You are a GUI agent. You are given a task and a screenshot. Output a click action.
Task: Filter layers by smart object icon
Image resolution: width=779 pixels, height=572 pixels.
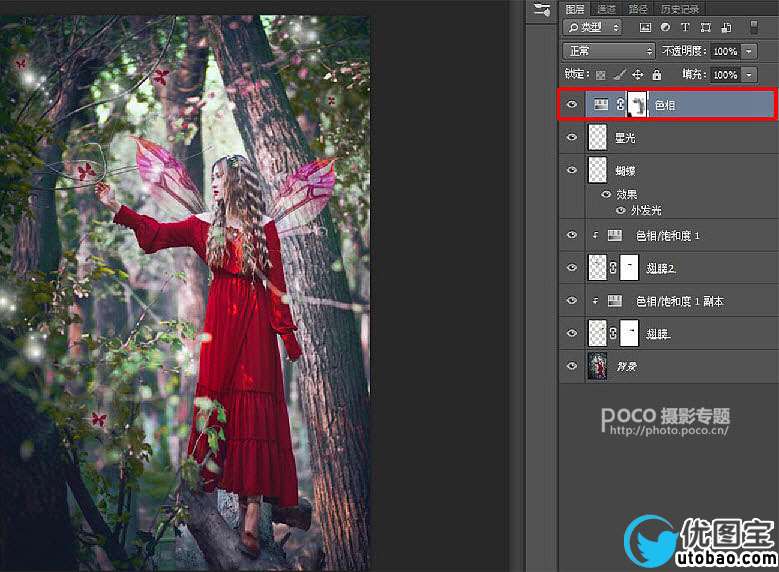[726, 27]
